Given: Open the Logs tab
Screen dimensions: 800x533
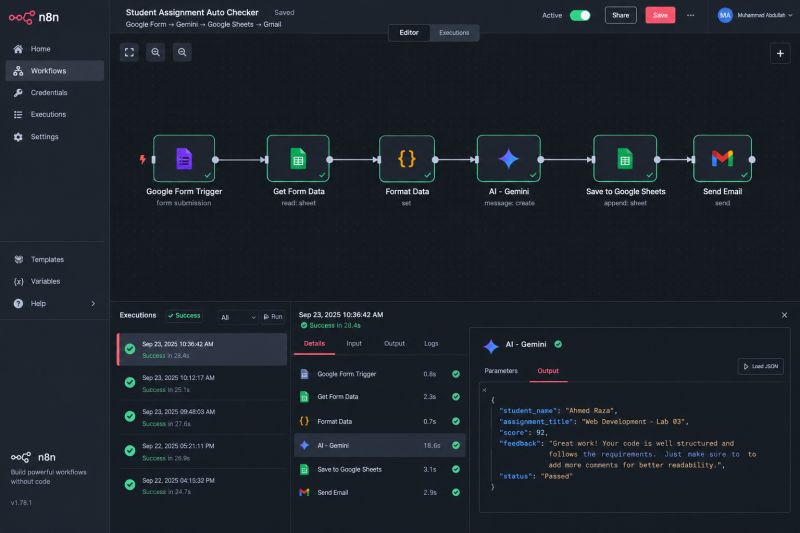Looking at the screenshot, I should click(x=431, y=344).
